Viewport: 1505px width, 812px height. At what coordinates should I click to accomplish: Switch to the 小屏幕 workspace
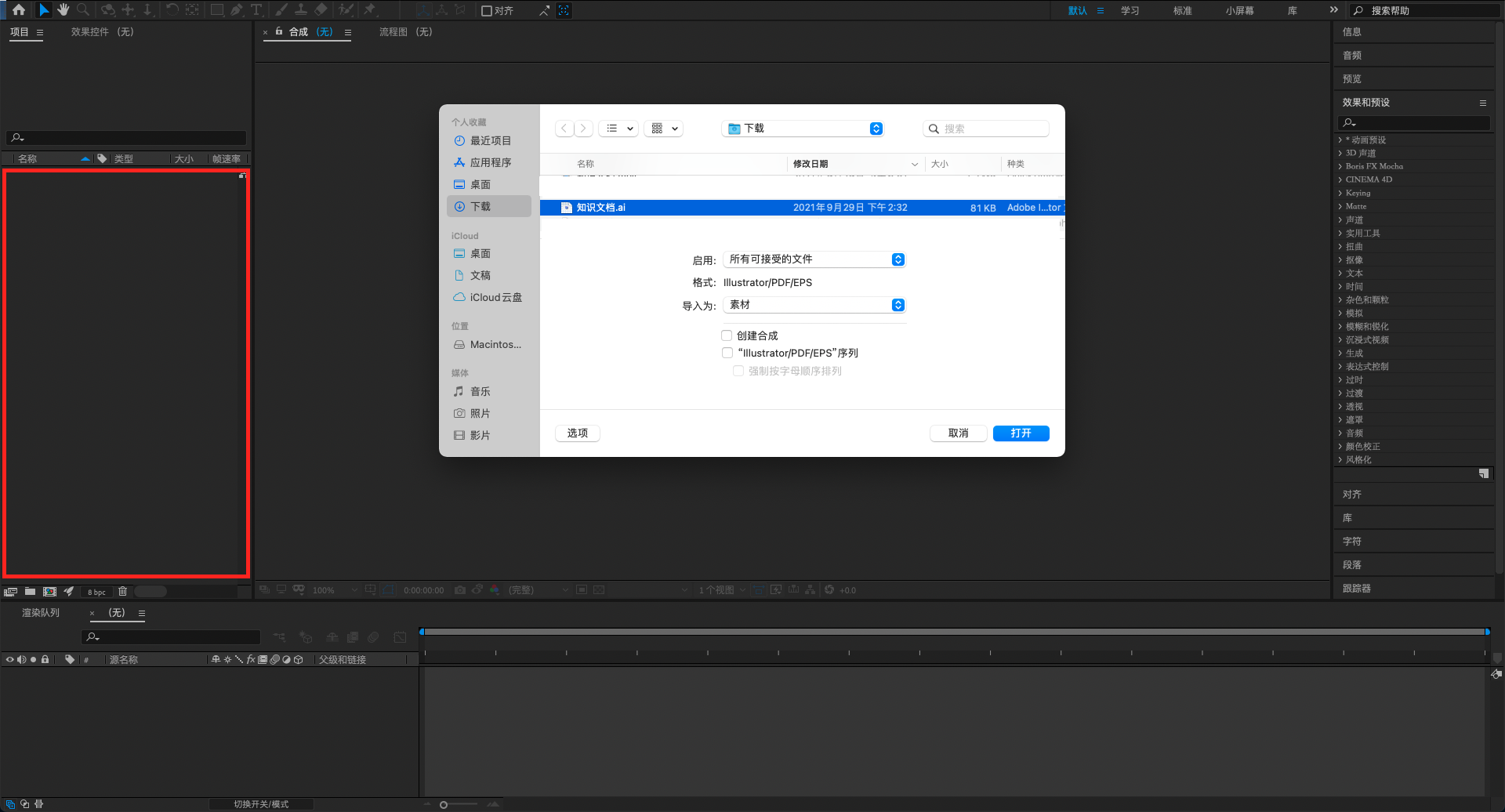(x=1239, y=11)
